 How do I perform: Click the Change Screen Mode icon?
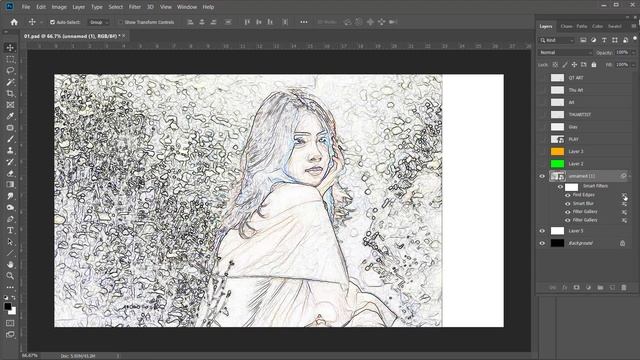coord(10,335)
